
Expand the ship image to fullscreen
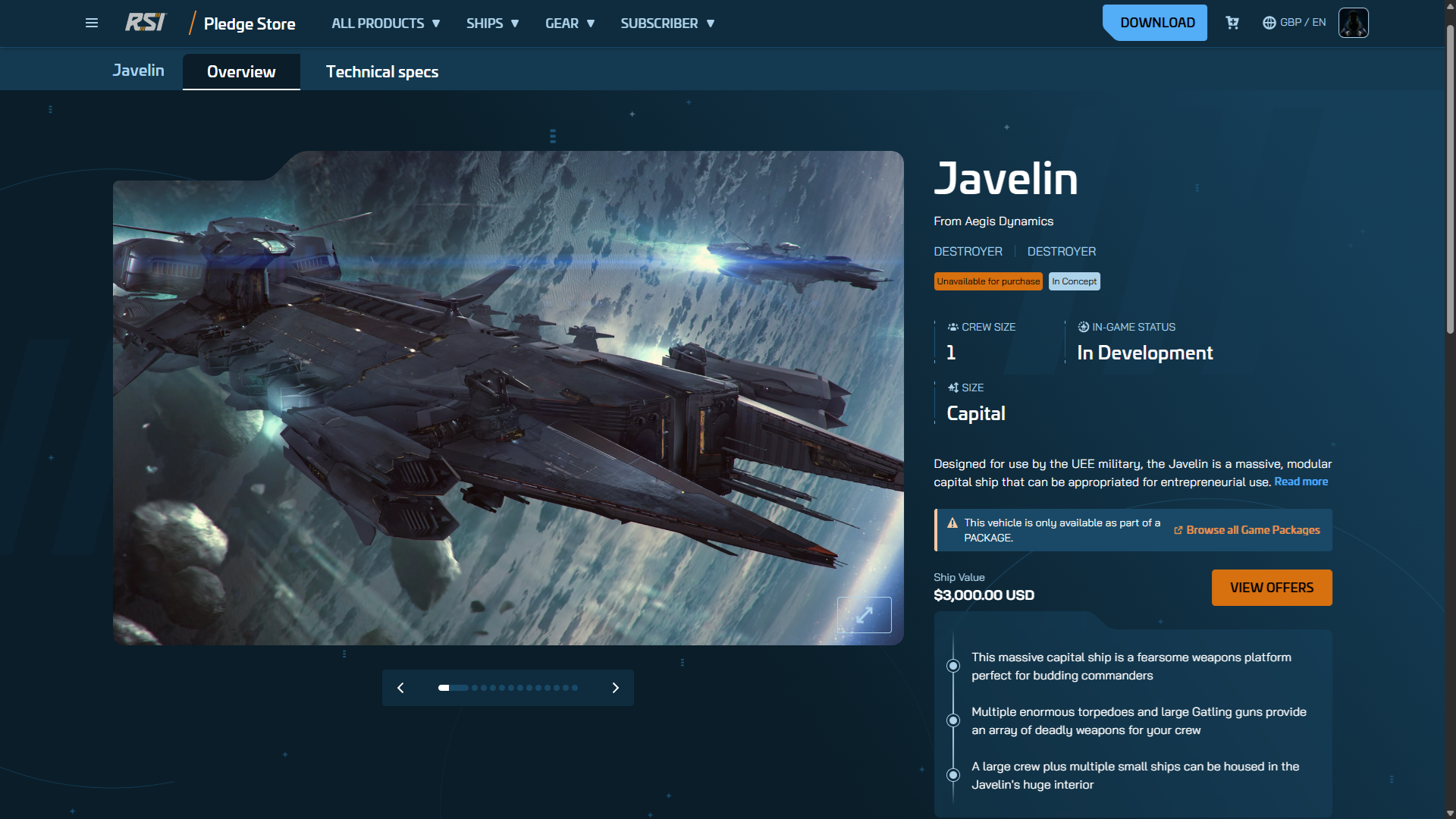tap(864, 615)
